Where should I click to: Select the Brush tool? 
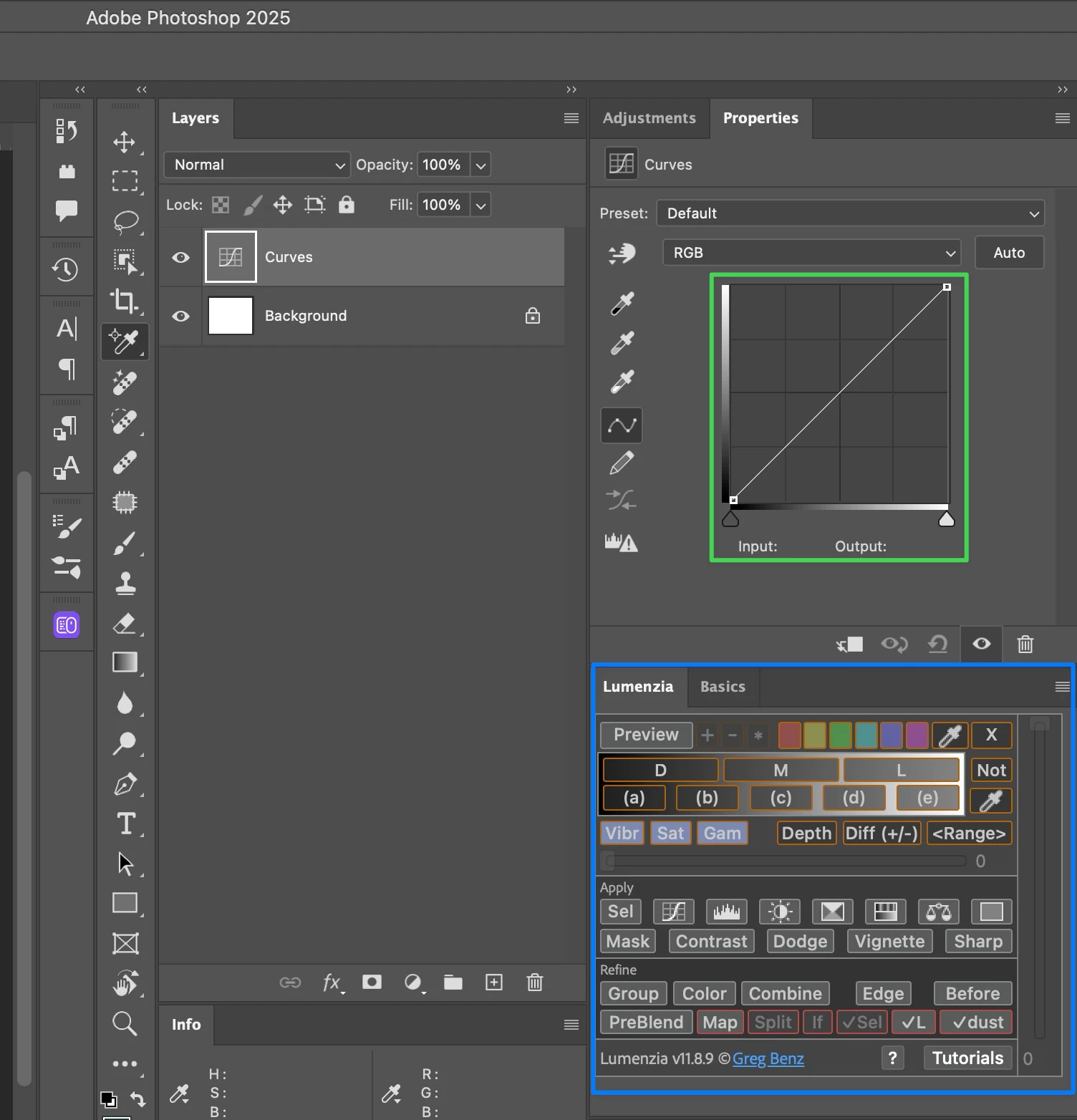pos(125,543)
